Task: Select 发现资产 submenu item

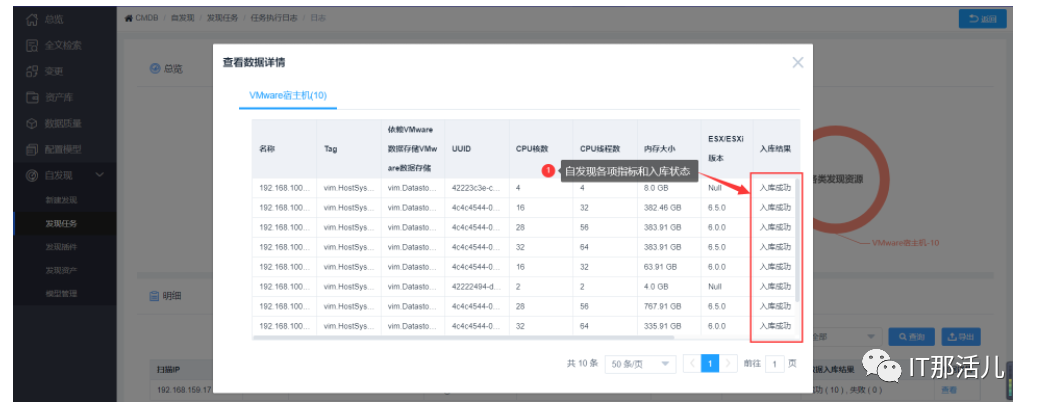Action: tap(61, 270)
